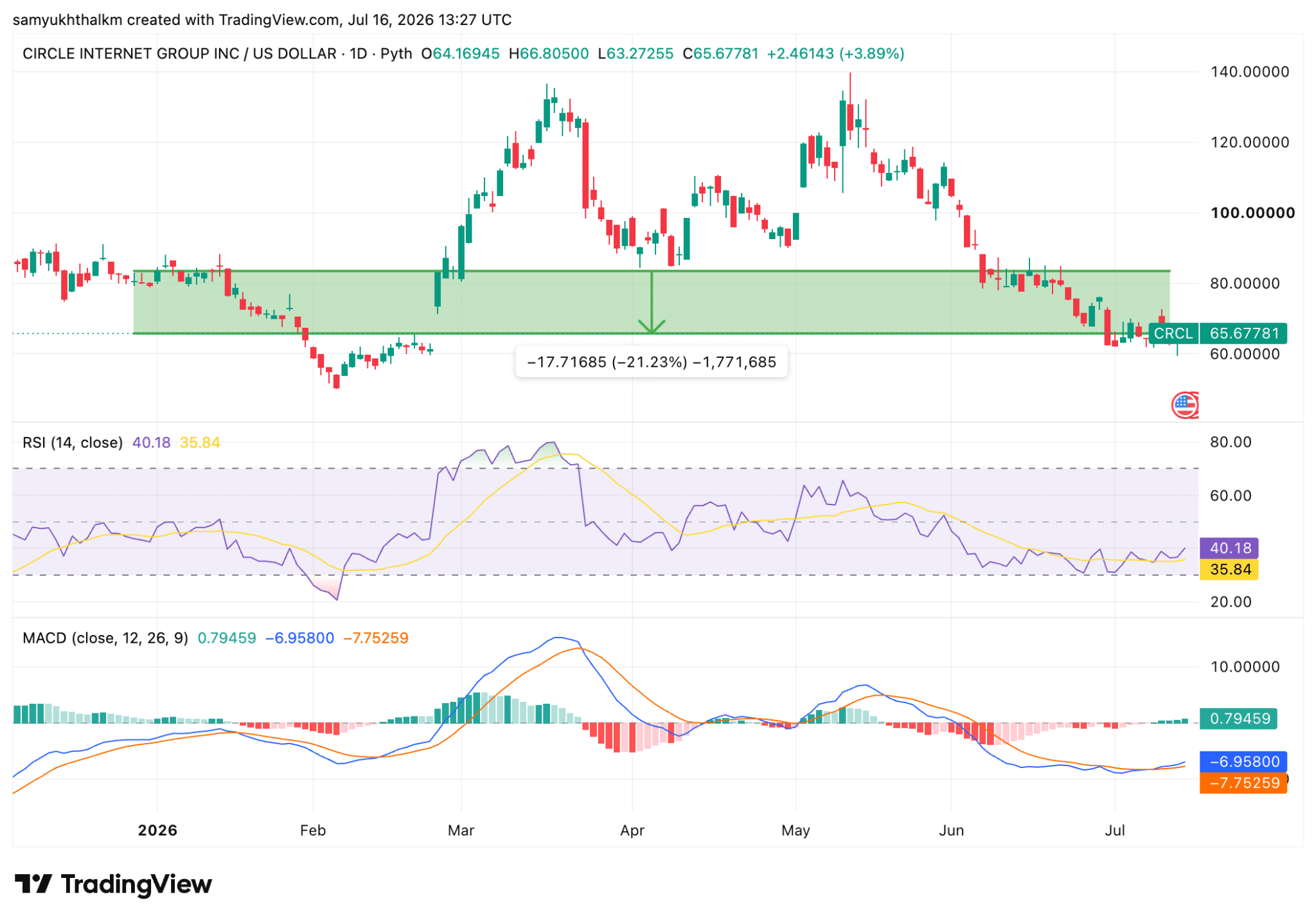Click the RSI (14, close) indicator title

(x=73, y=443)
